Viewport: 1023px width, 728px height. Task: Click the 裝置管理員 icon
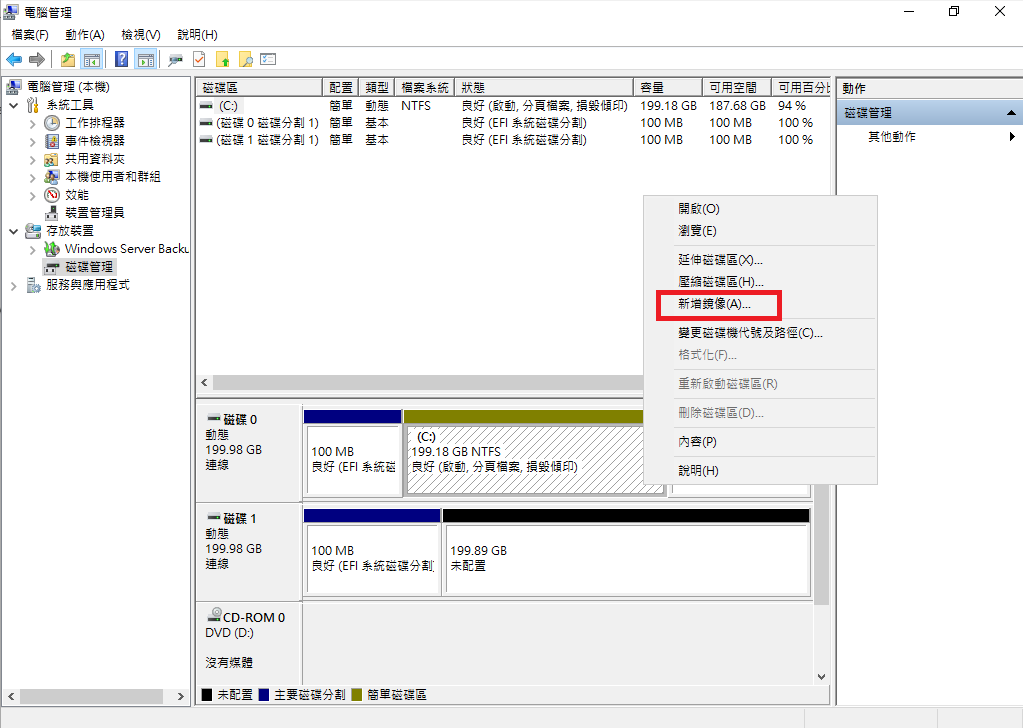[x=52, y=213]
